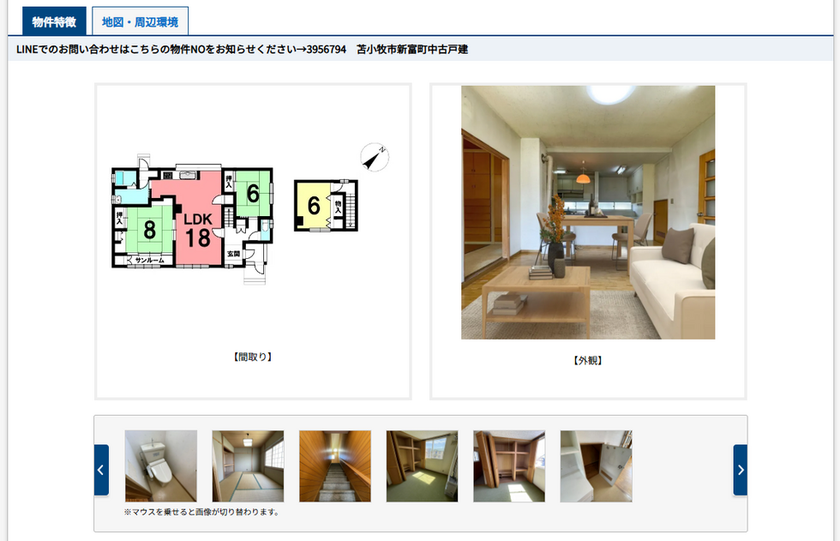This screenshot has width=840, height=541.
Task: Switch to the 地図・周辺環境 tab
Action: [x=139, y=21]
